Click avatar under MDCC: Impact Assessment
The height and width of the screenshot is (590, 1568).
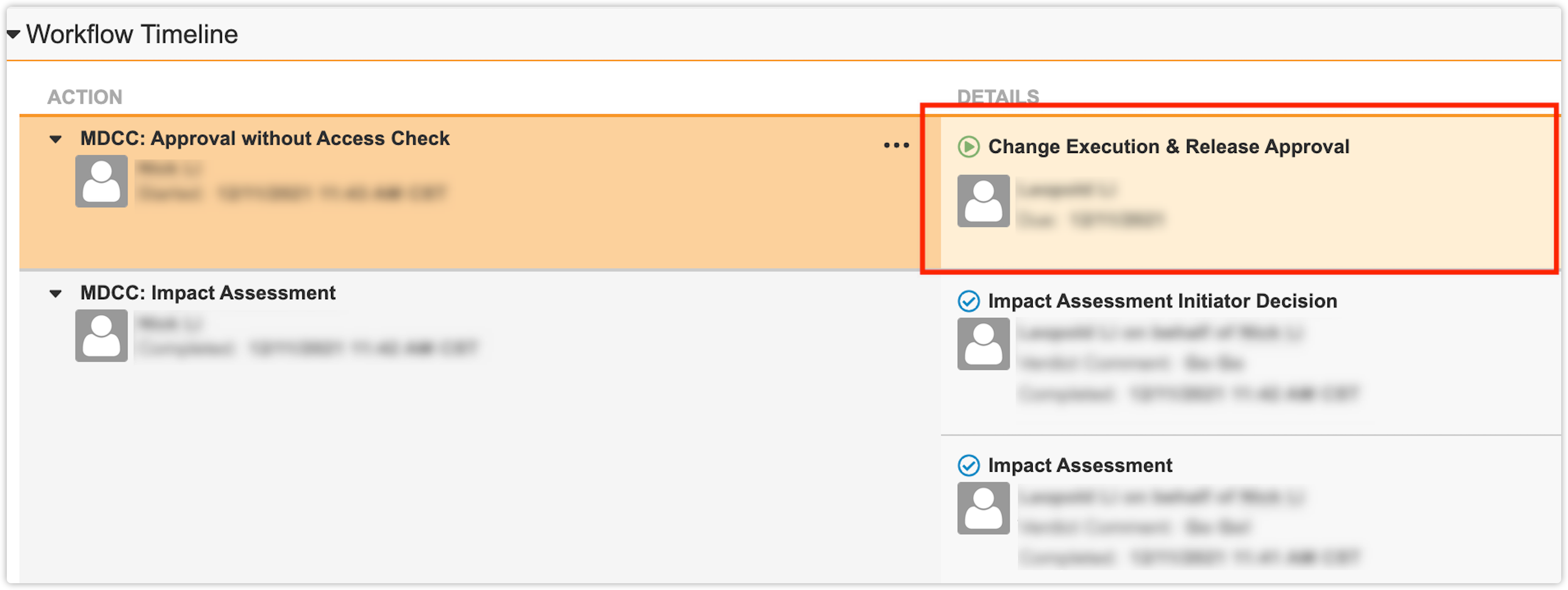coord(102,336)
